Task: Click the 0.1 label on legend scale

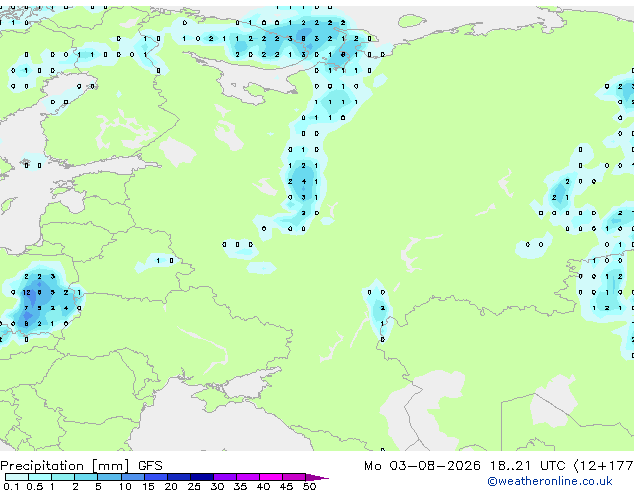Action: (x=11, y=486)
